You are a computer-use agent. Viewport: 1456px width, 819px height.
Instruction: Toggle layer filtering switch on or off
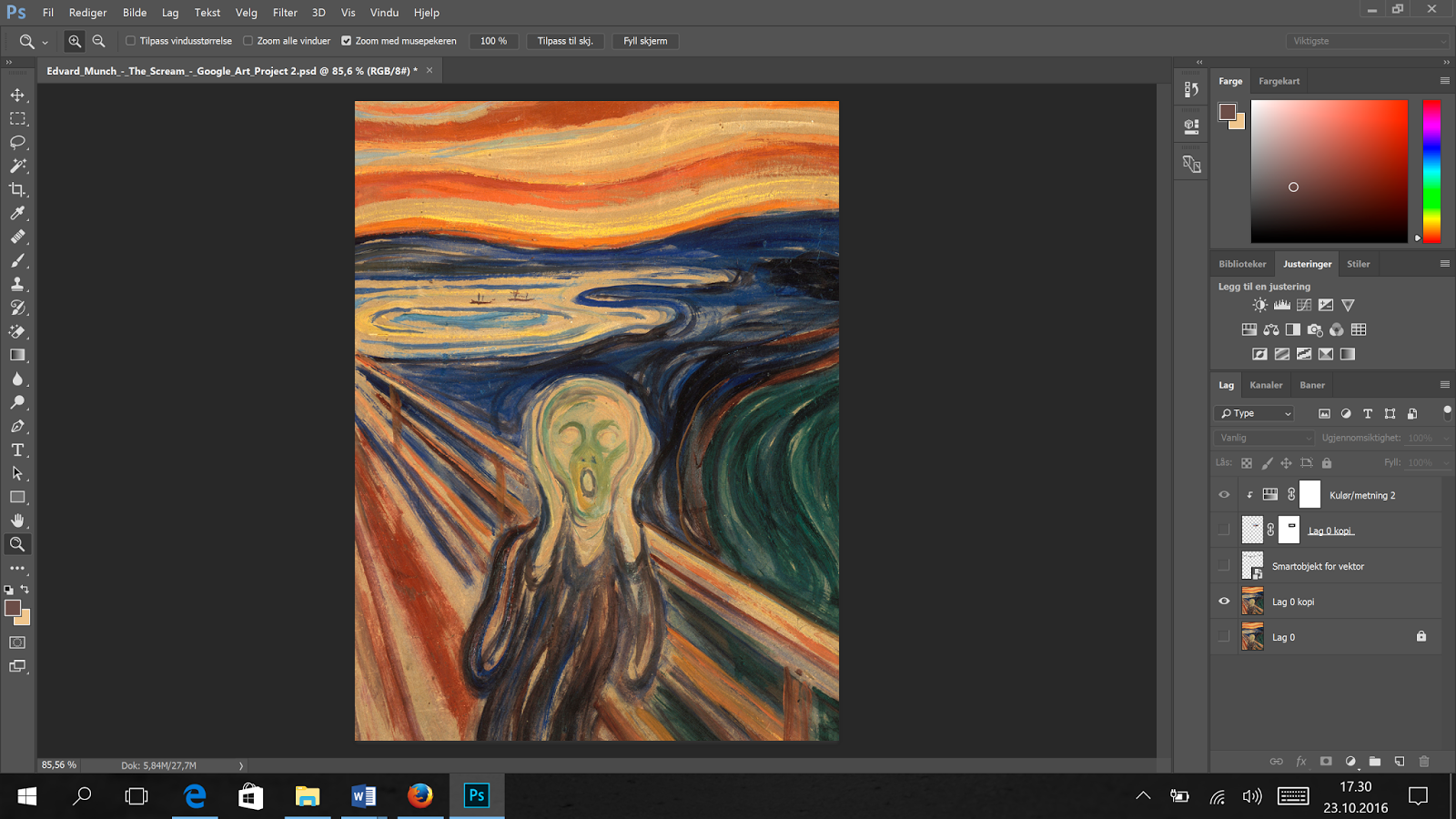point(1447,413)
